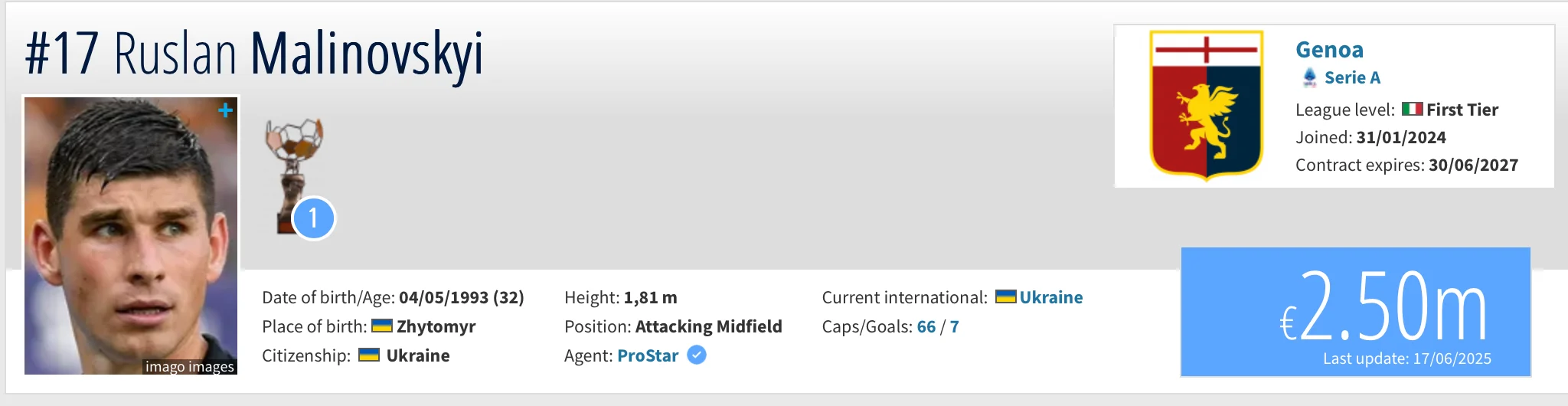Open the Serie A league link
The image size is (1568, 406).
1352,77
